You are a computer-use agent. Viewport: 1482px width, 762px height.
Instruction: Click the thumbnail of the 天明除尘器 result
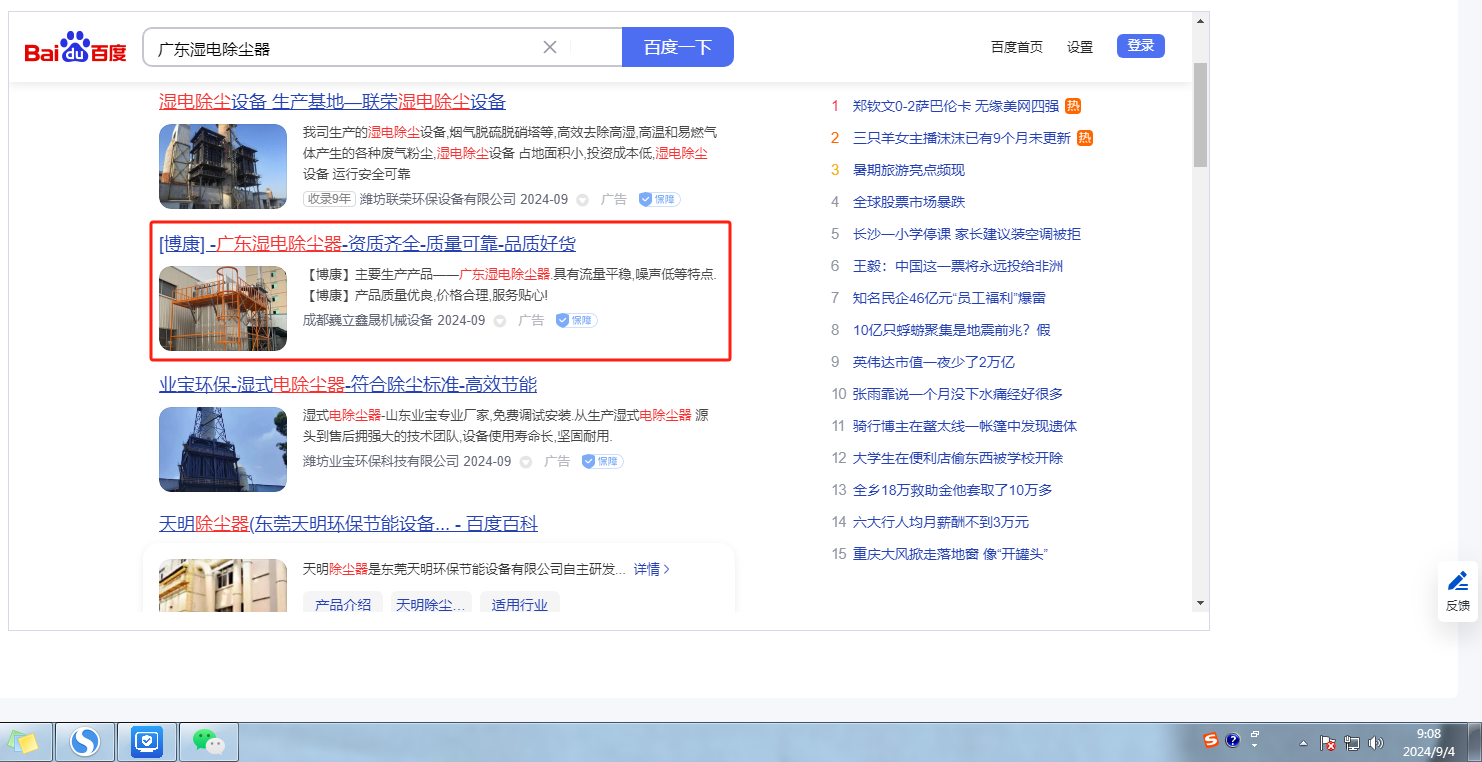pos(223,585)
